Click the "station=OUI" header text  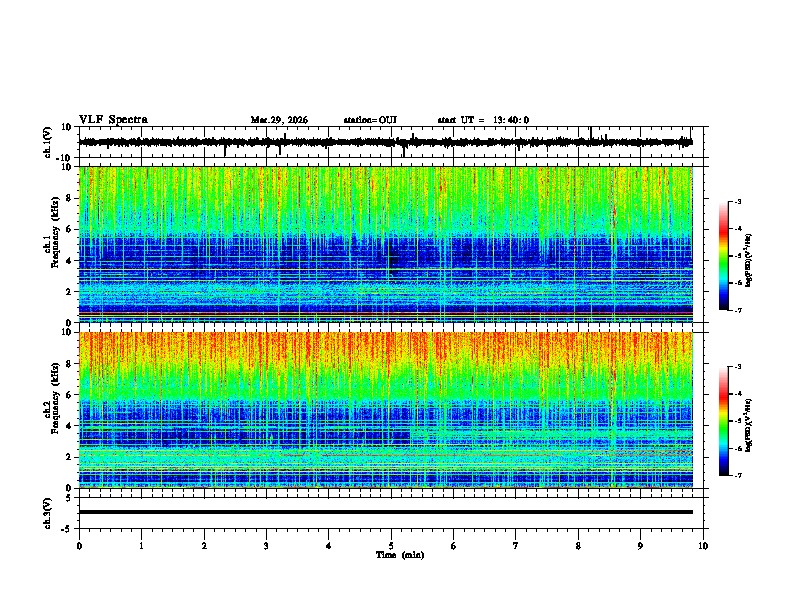point(370,120)
